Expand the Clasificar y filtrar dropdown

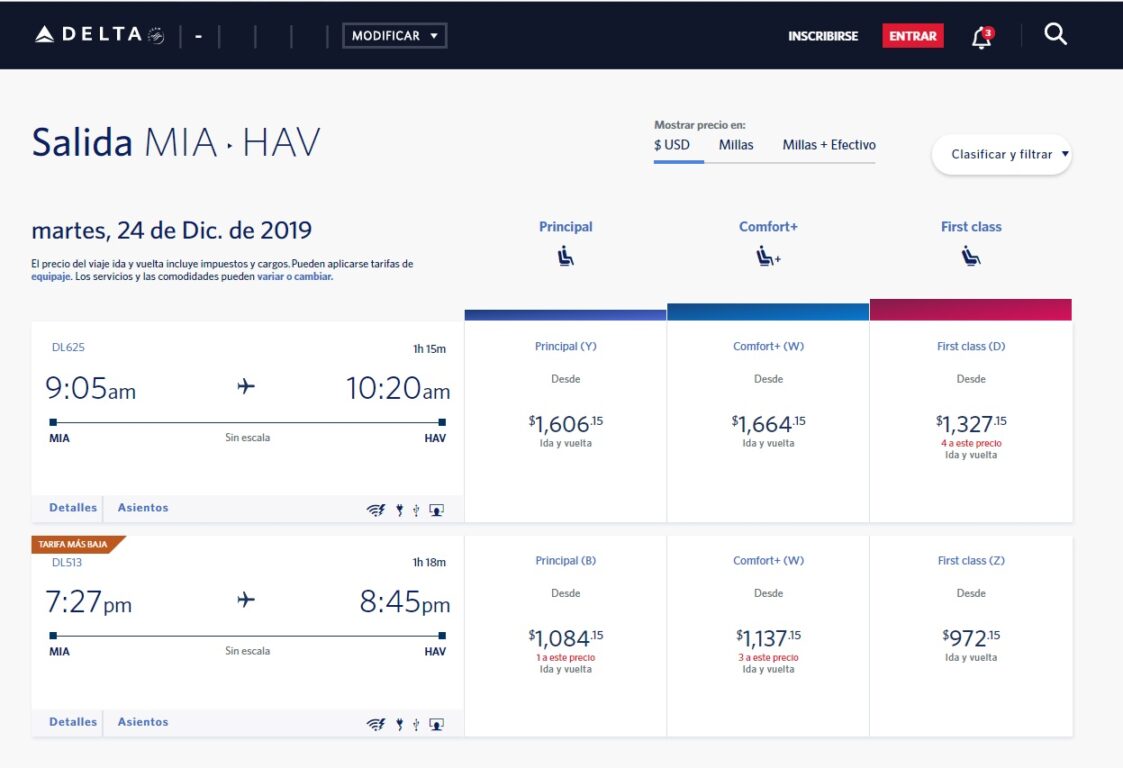tap(1001, 154)
